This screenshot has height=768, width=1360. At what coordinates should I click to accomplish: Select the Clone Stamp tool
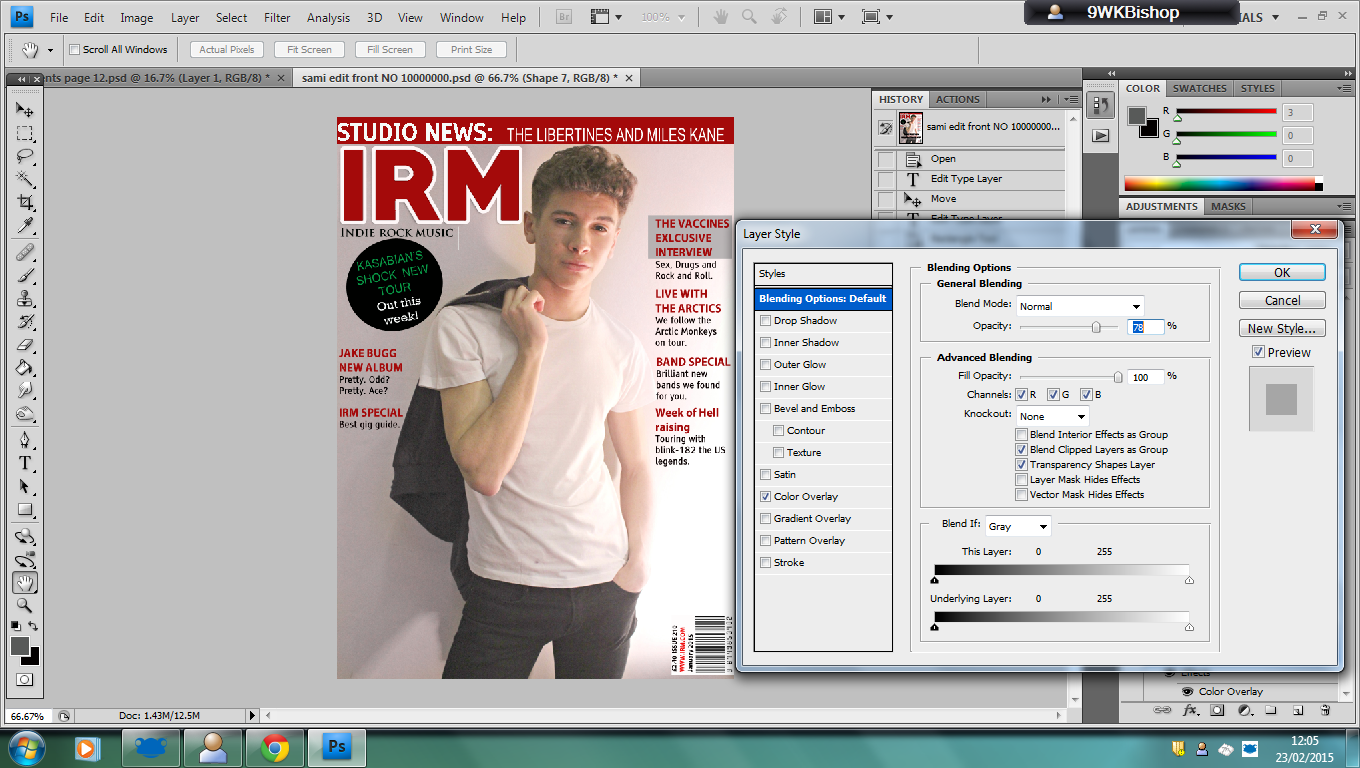tap(25, 298)
